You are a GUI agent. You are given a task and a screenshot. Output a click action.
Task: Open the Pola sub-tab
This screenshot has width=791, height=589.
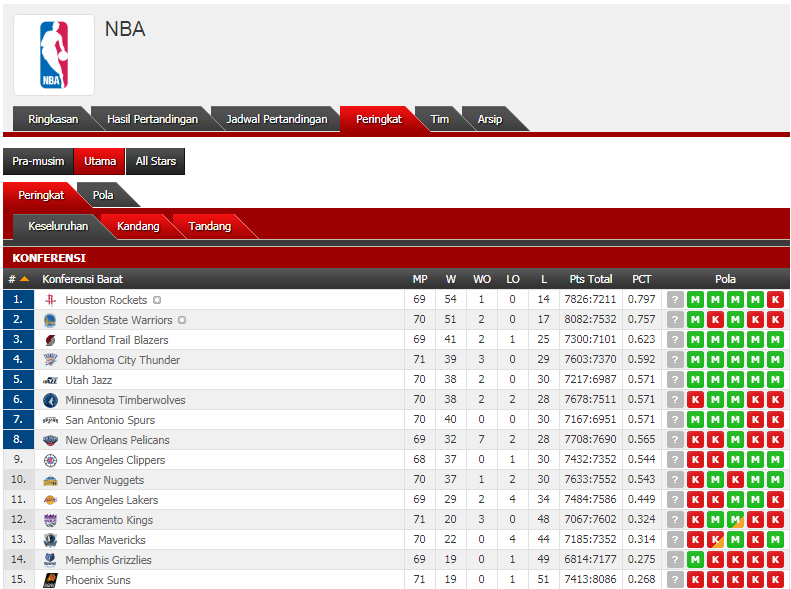(x=103, y=195)
